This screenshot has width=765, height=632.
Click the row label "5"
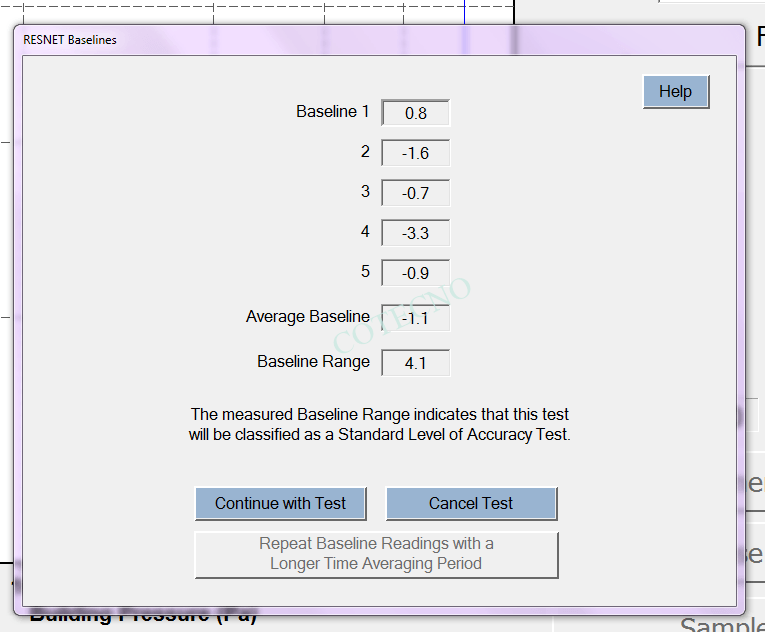click(365, 272)
